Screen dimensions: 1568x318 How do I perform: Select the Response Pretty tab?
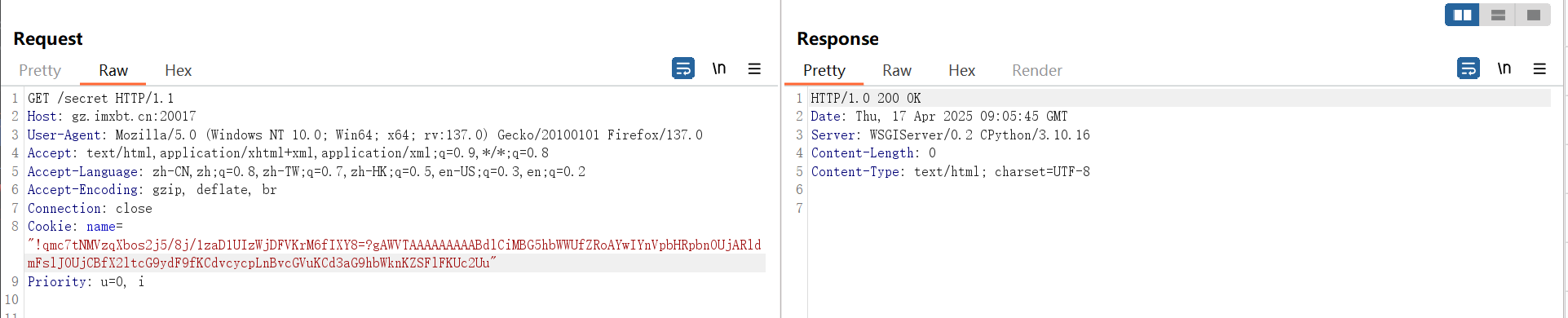coord(824,70)
